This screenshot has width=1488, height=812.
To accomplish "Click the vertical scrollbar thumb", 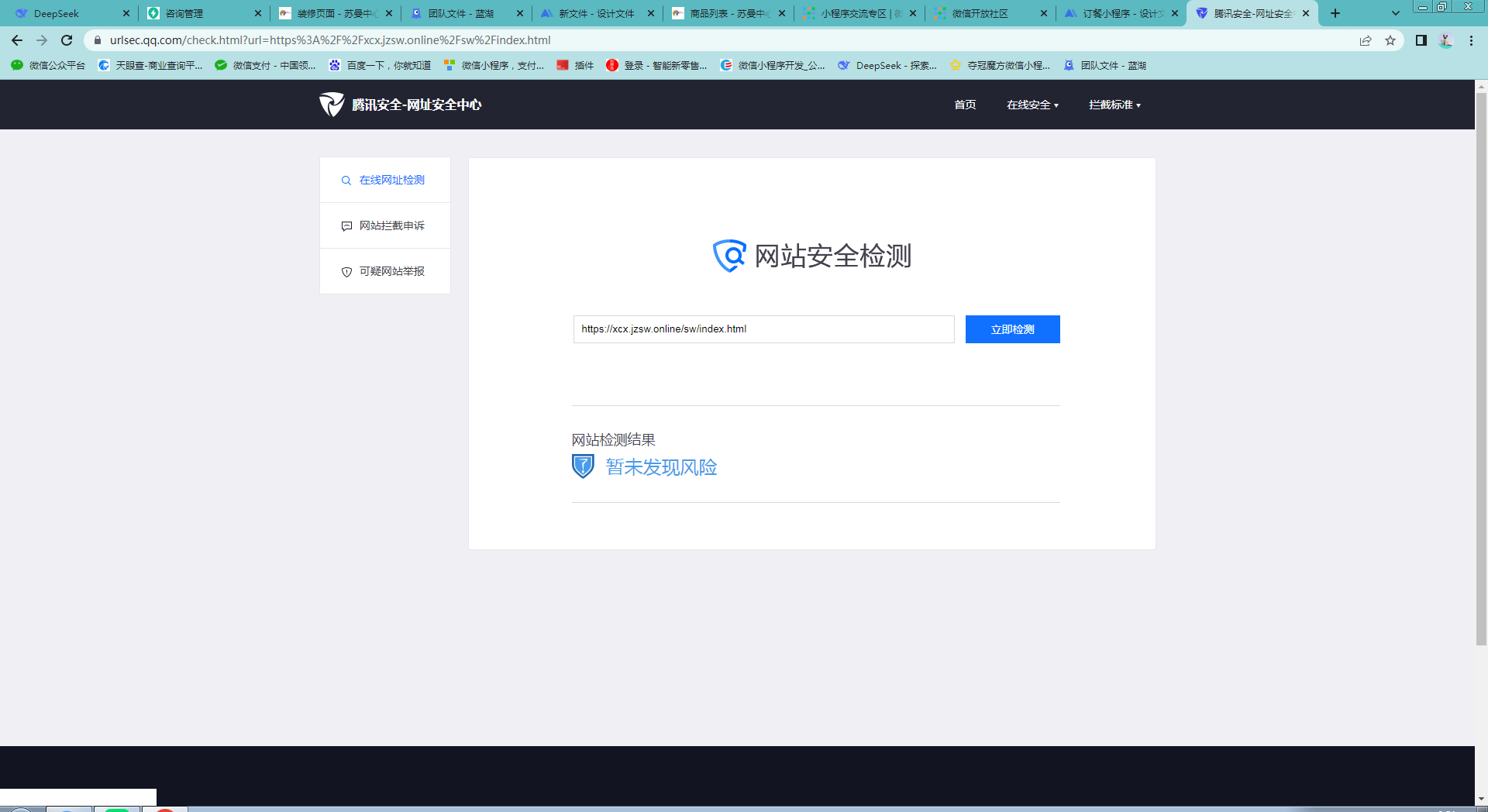I will click(x=1481, y=369).
